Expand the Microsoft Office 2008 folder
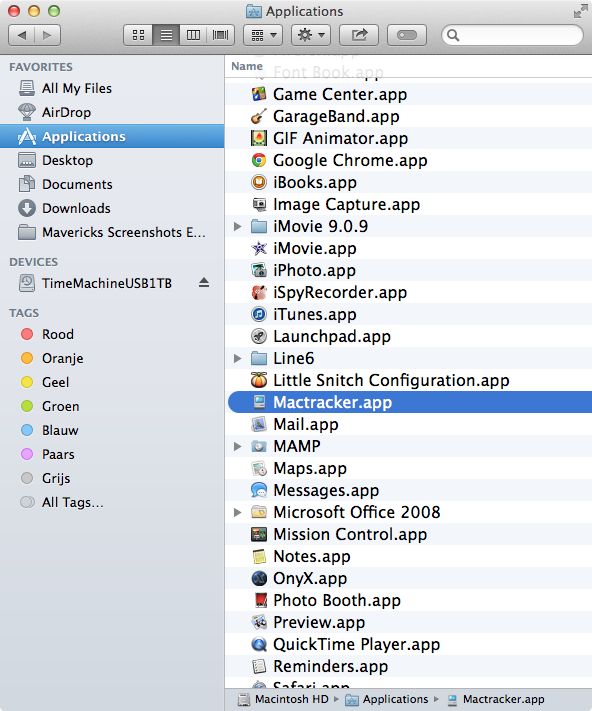The height and width of the screenshot is (711, 592). click(238, 512)
